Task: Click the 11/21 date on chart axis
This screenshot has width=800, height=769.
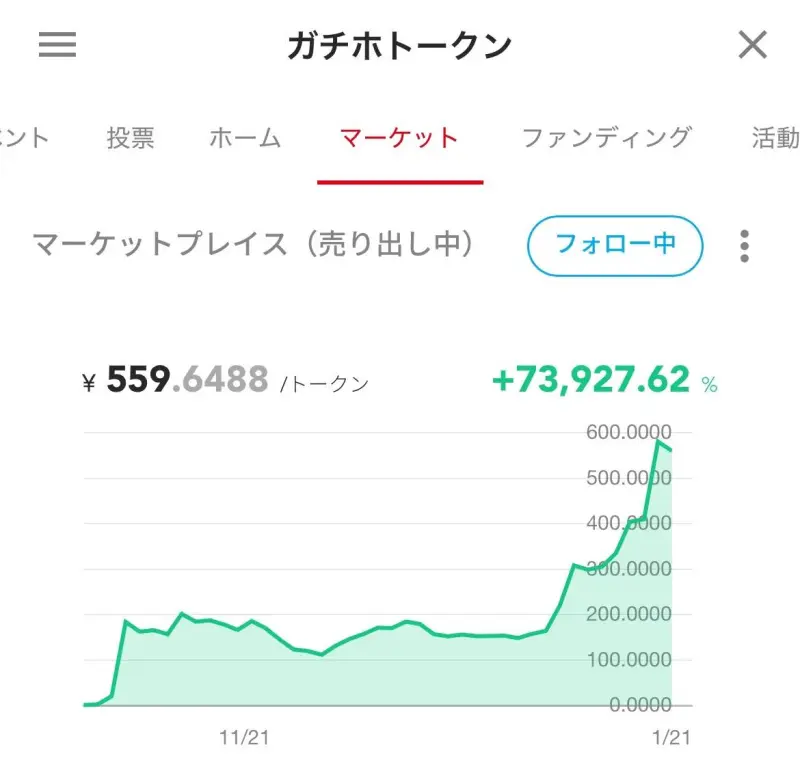Action: 244,738
